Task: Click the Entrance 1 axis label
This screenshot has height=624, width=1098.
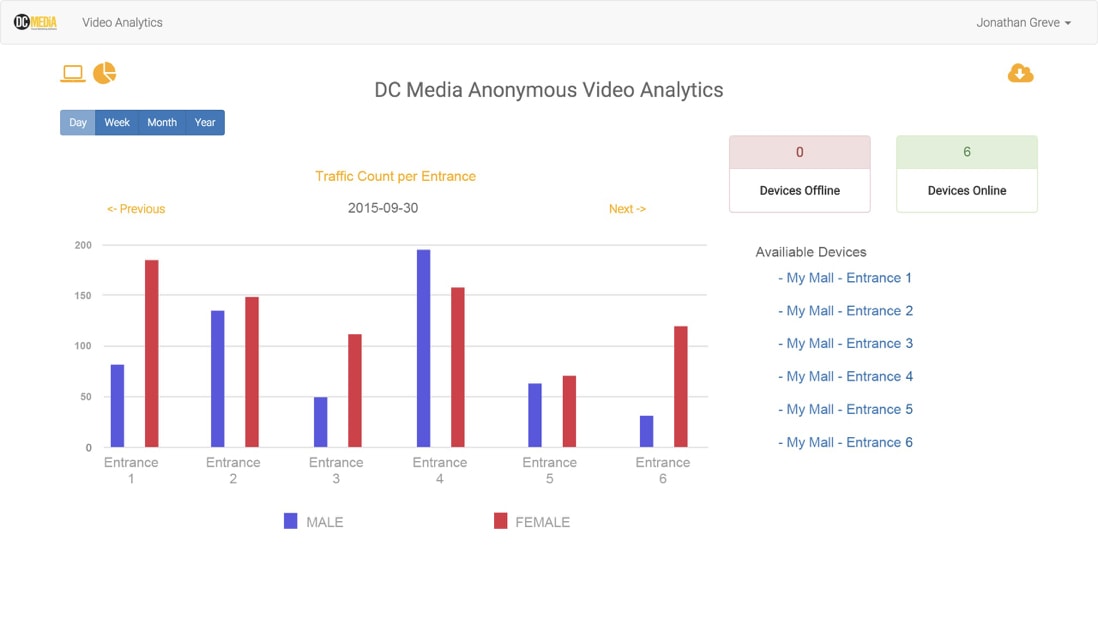Action: [x=131, y=471]
